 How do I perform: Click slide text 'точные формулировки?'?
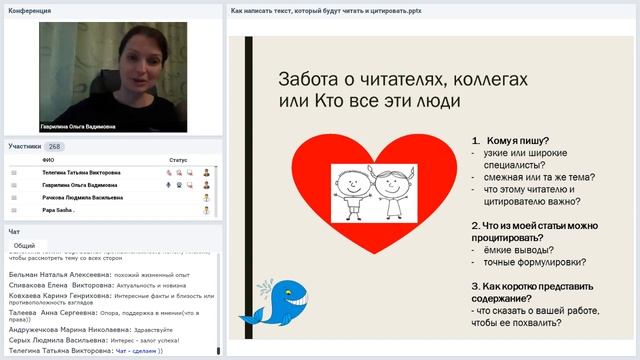click(535, 262)
